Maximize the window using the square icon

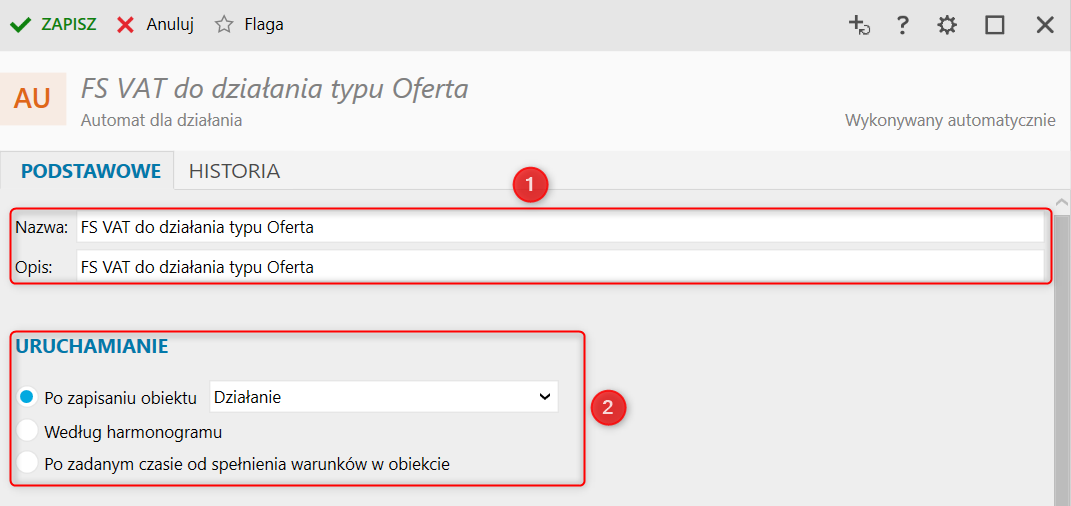(x=994, y=25)
